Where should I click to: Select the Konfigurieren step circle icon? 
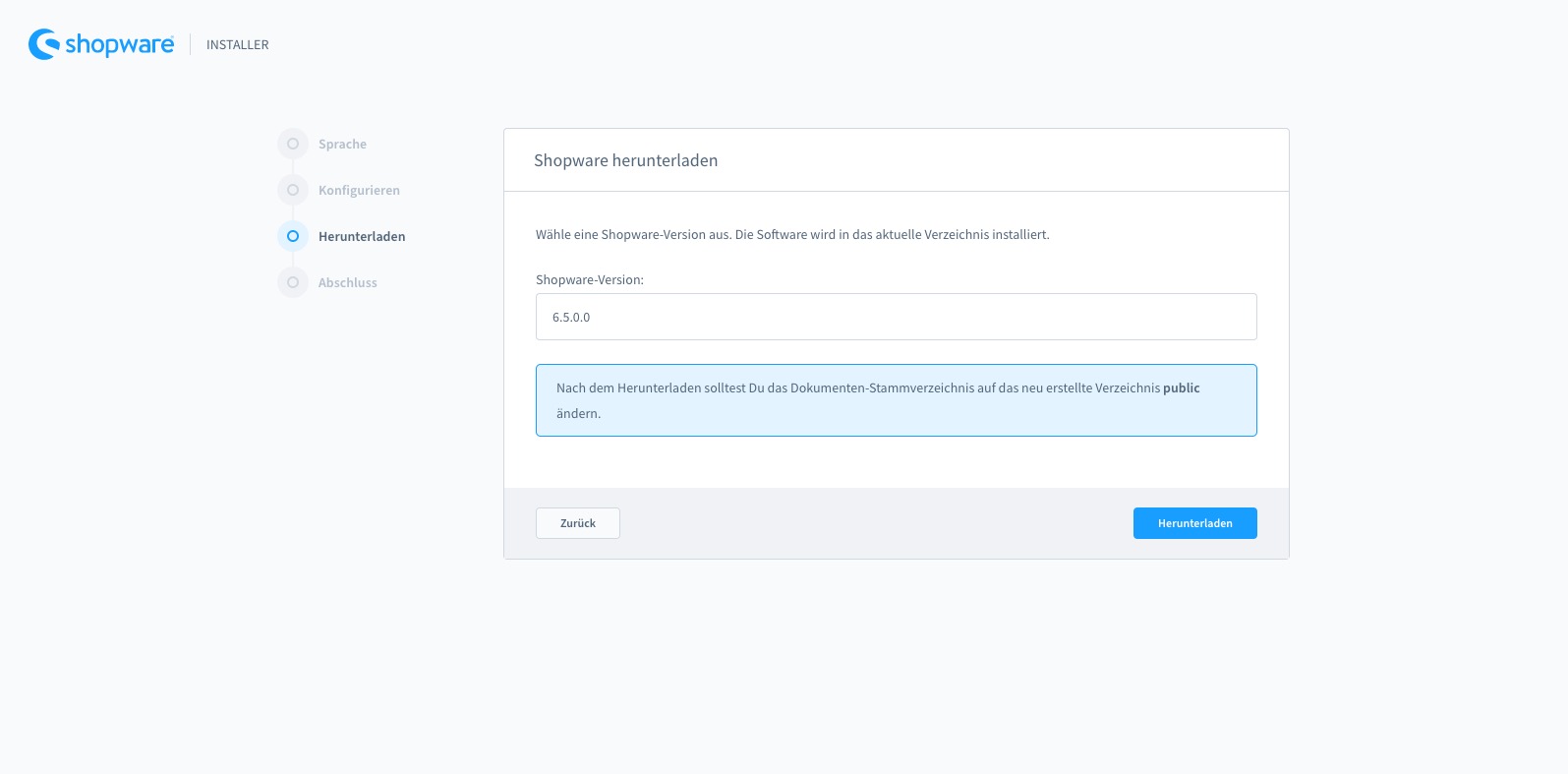[x=293, y=190]
